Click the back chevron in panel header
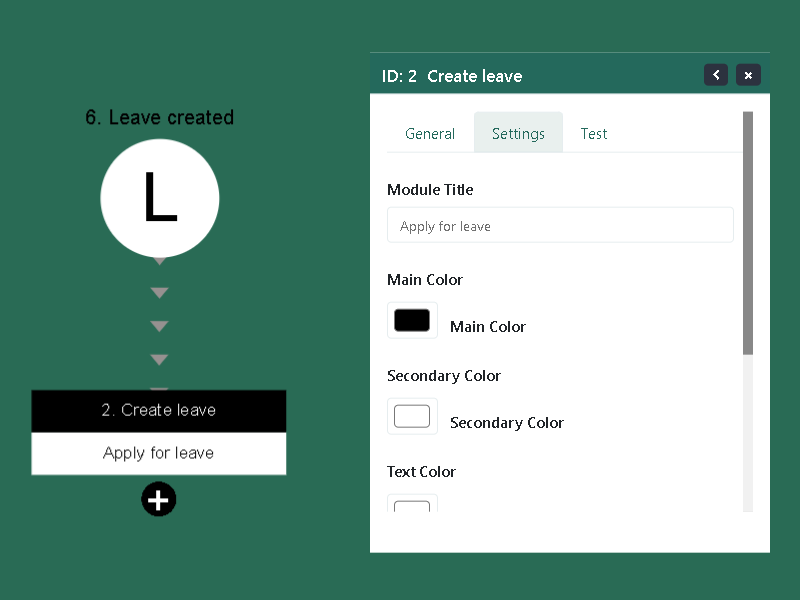This screenshot has height=600, width=800. click(x=716, y=75)
